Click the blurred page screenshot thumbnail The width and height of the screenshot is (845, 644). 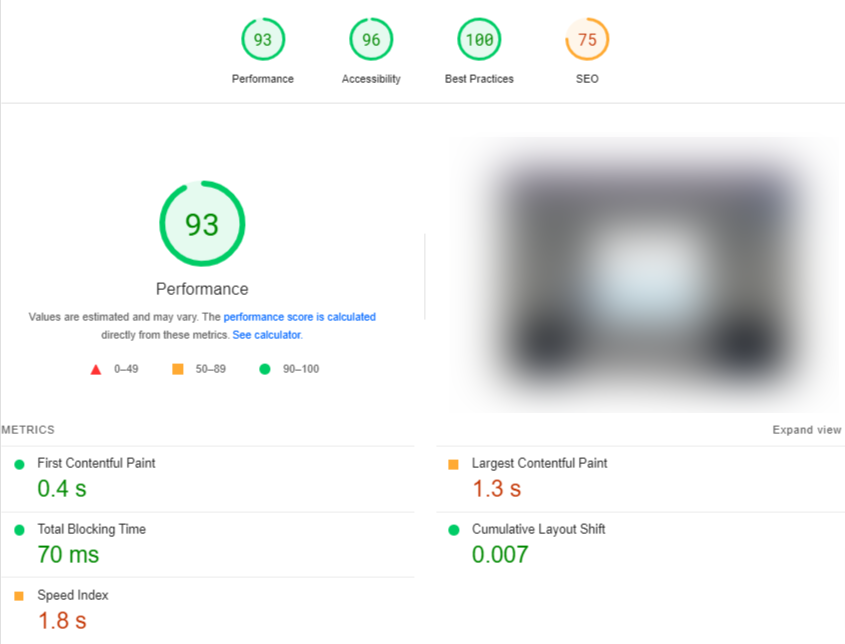tap(646, 274)
